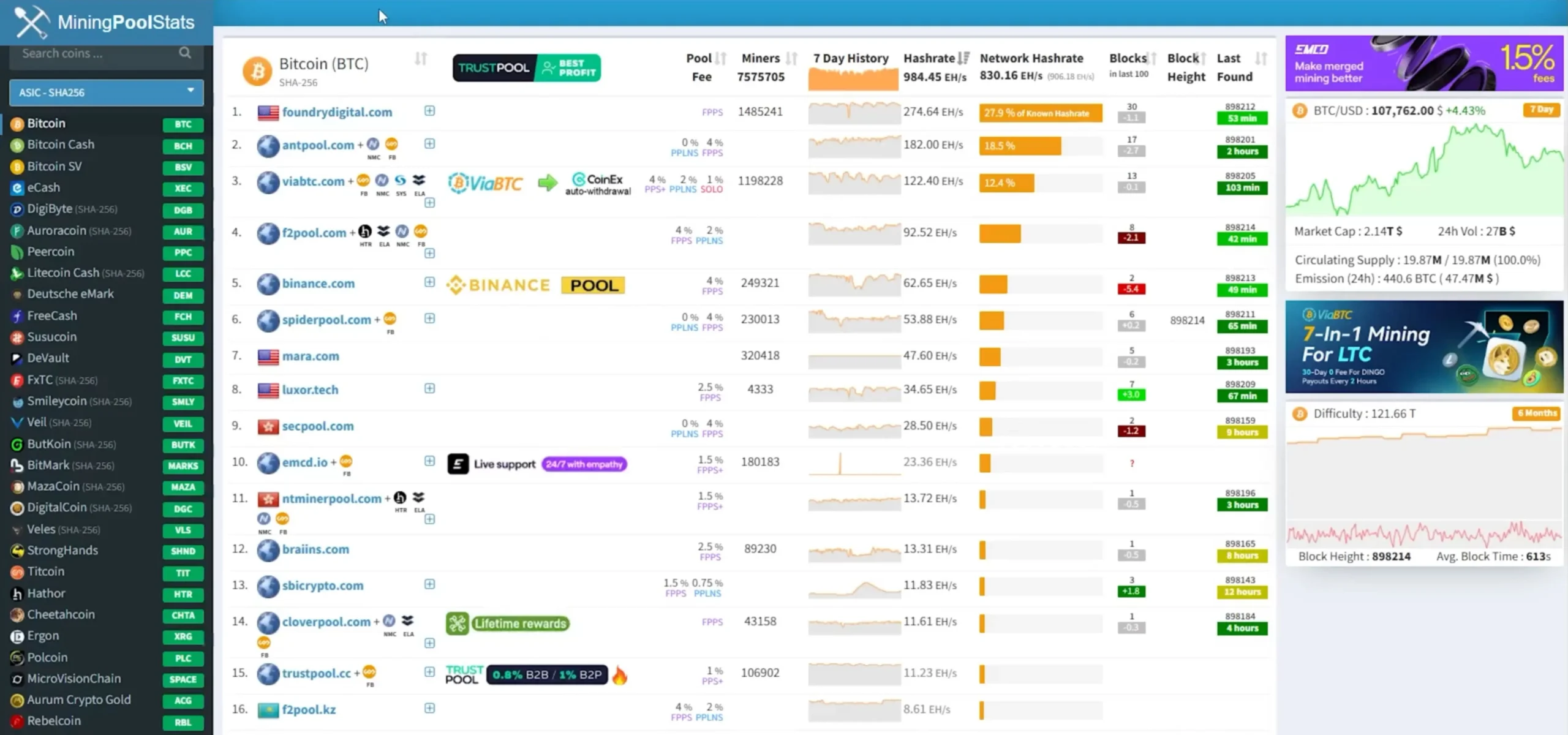Expand details for spiderpool.com row
Viewport: 1568px width, 735px height.
pyautogui.click(x=430, y=318)
